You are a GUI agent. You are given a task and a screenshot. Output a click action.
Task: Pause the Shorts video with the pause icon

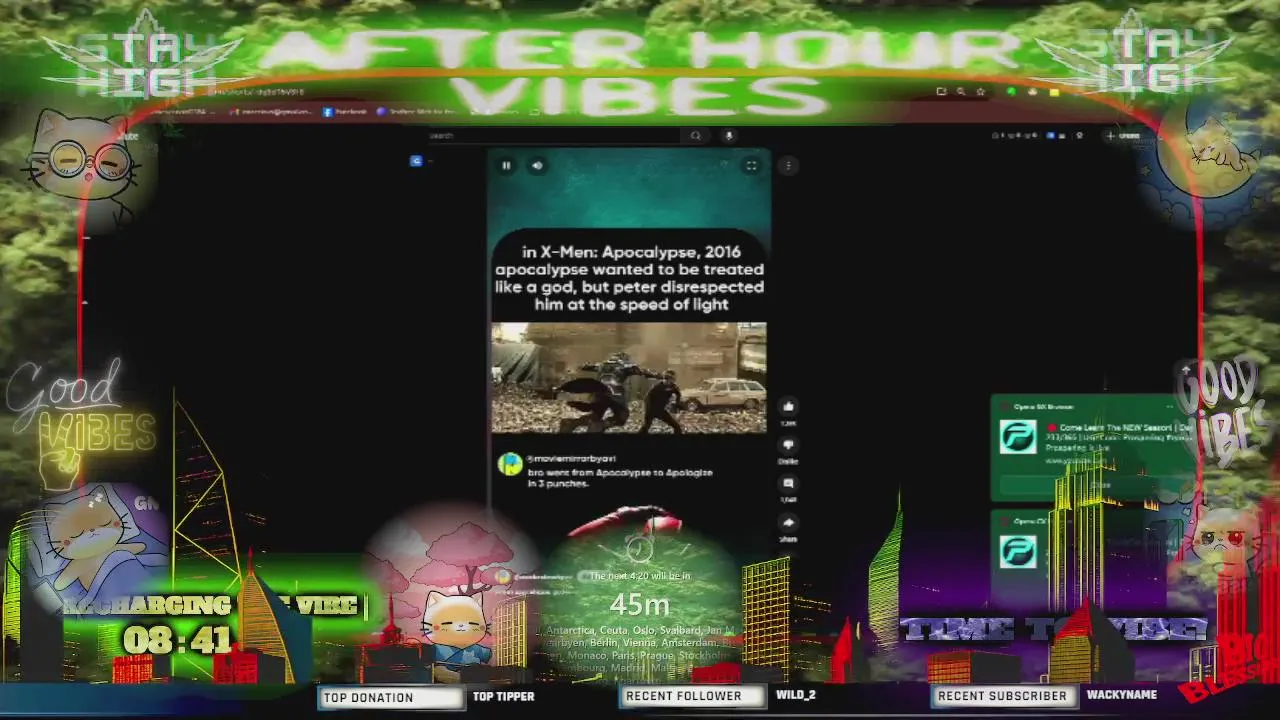click(506, 165)
